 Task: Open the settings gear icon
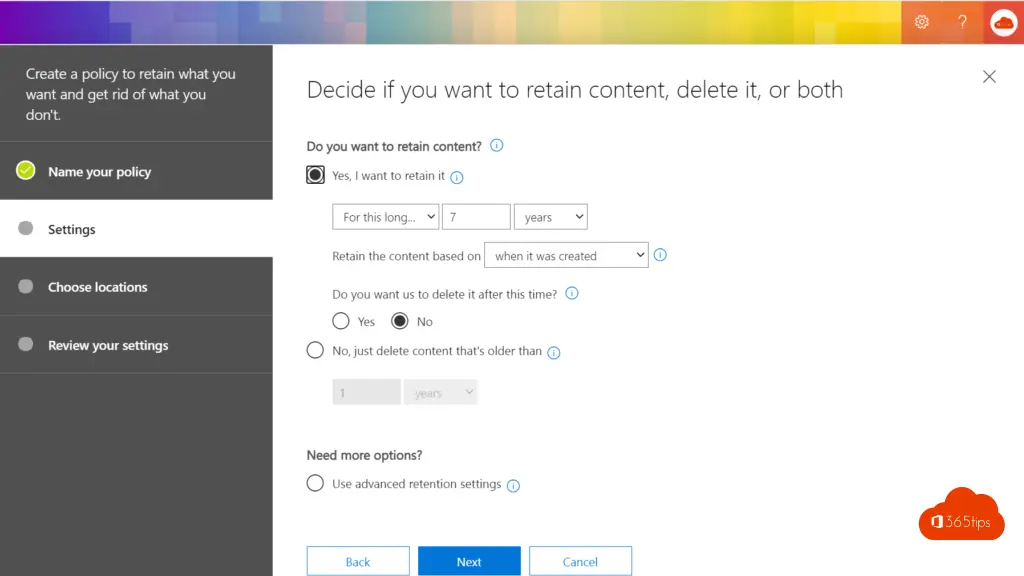[922, 22]
